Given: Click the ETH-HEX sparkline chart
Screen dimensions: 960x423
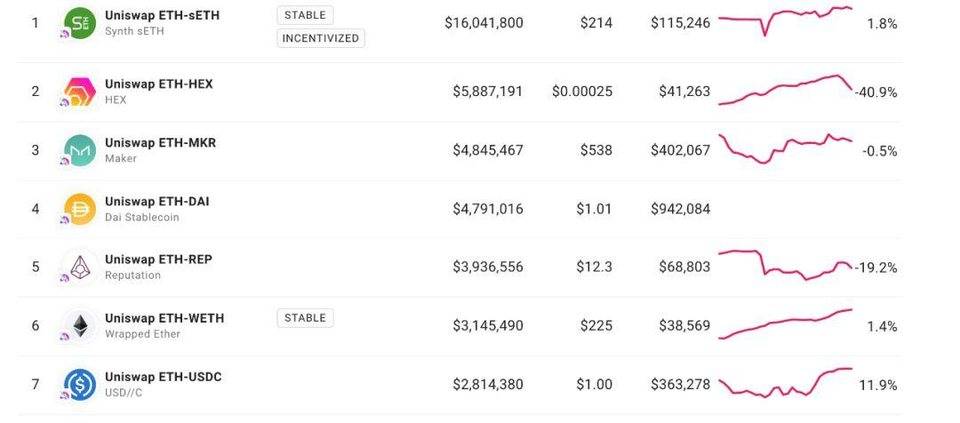Looking at the screenshot, I should [786, 90].
